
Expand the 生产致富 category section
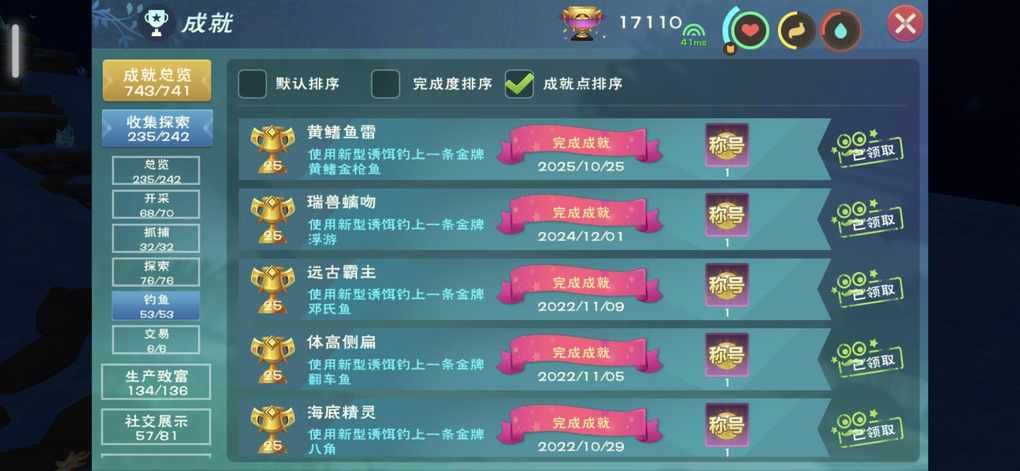(156, 382)
